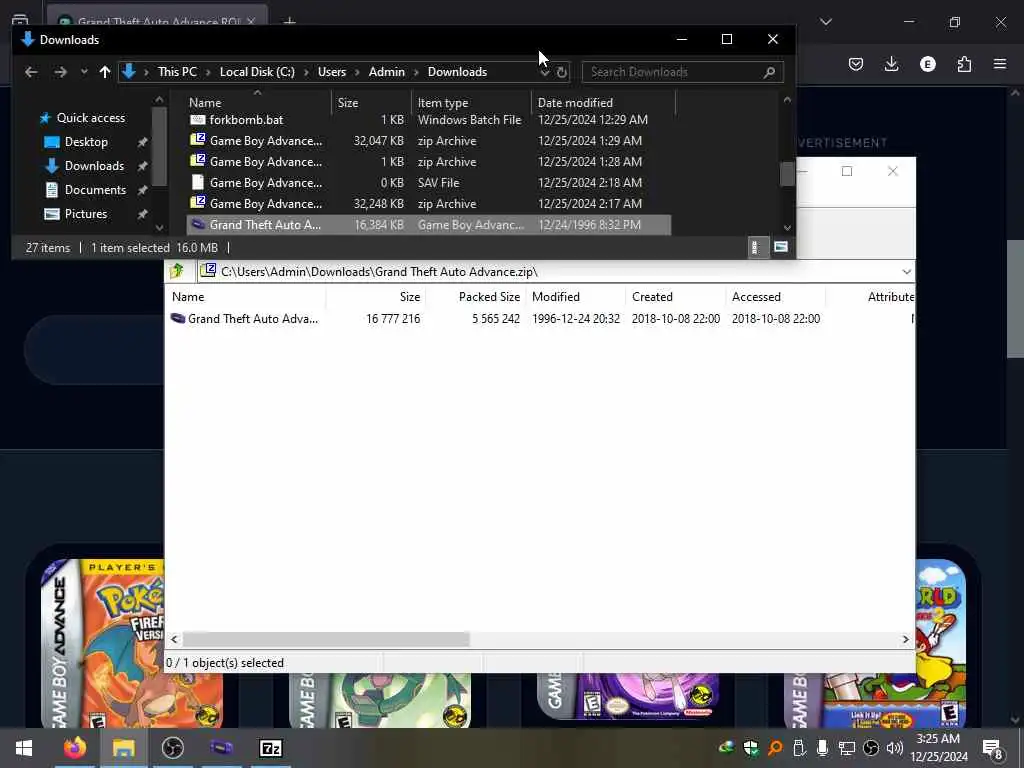Image resolution: width=1024 pixels, height=768 pixels.
Task: Open the Game Boy emulator taskbar icon
Action: pyautogui.click(x=221, y=748)
